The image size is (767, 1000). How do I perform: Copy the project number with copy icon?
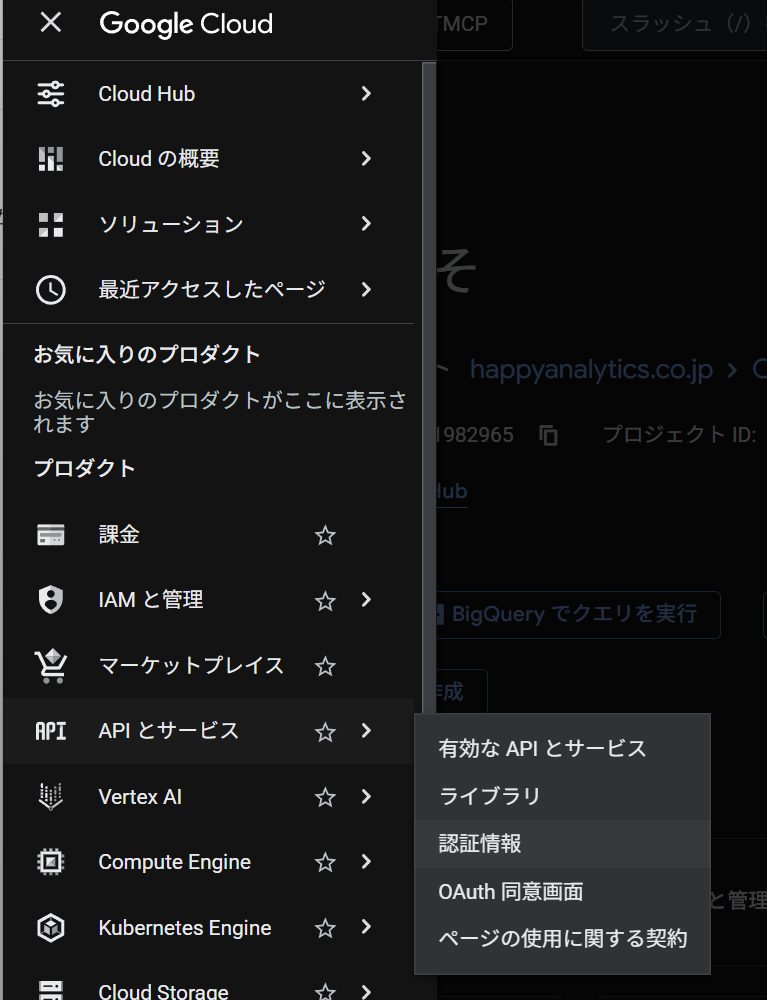pos(548,435)
